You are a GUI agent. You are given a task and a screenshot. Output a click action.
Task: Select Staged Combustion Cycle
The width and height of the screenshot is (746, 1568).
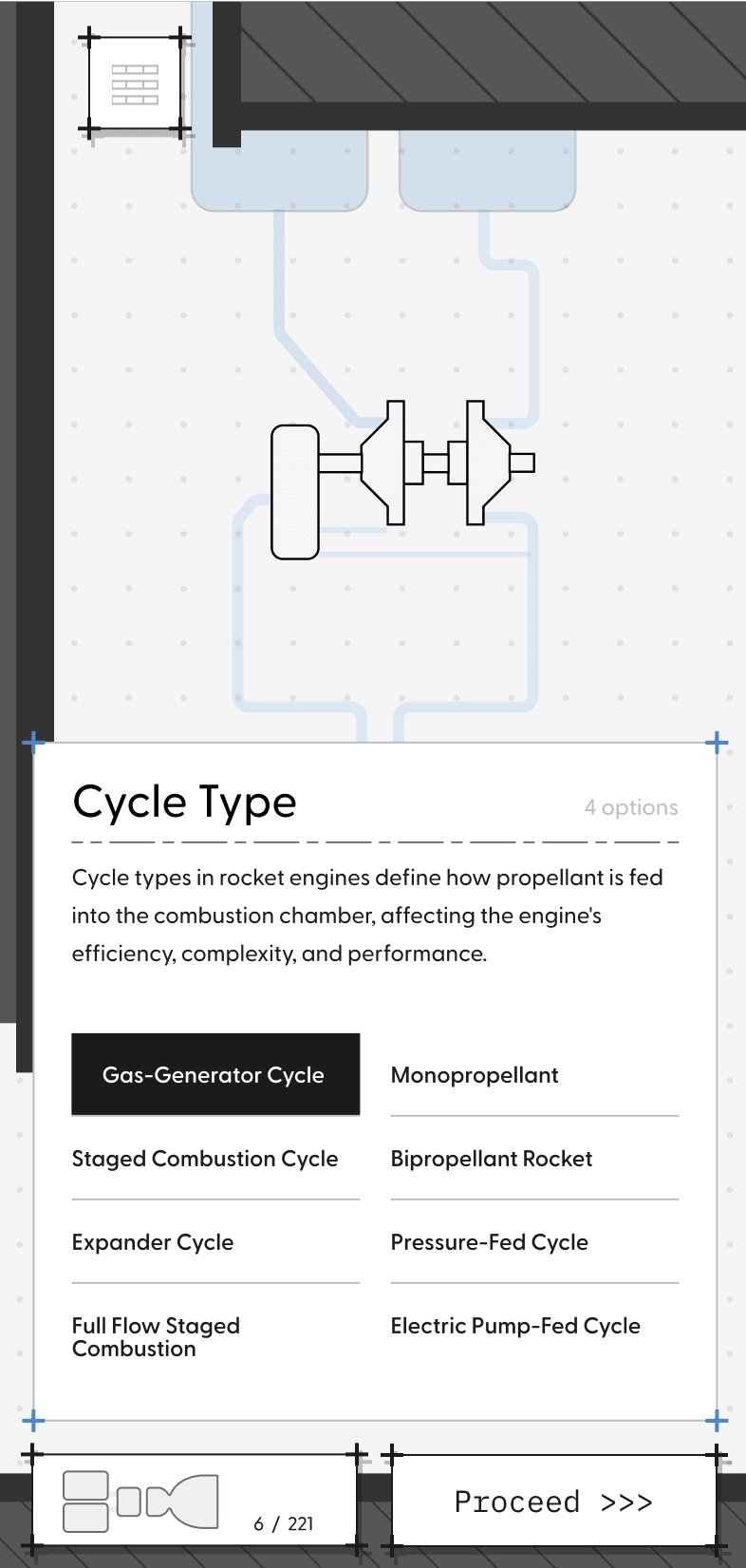(x=204, y=1158)
